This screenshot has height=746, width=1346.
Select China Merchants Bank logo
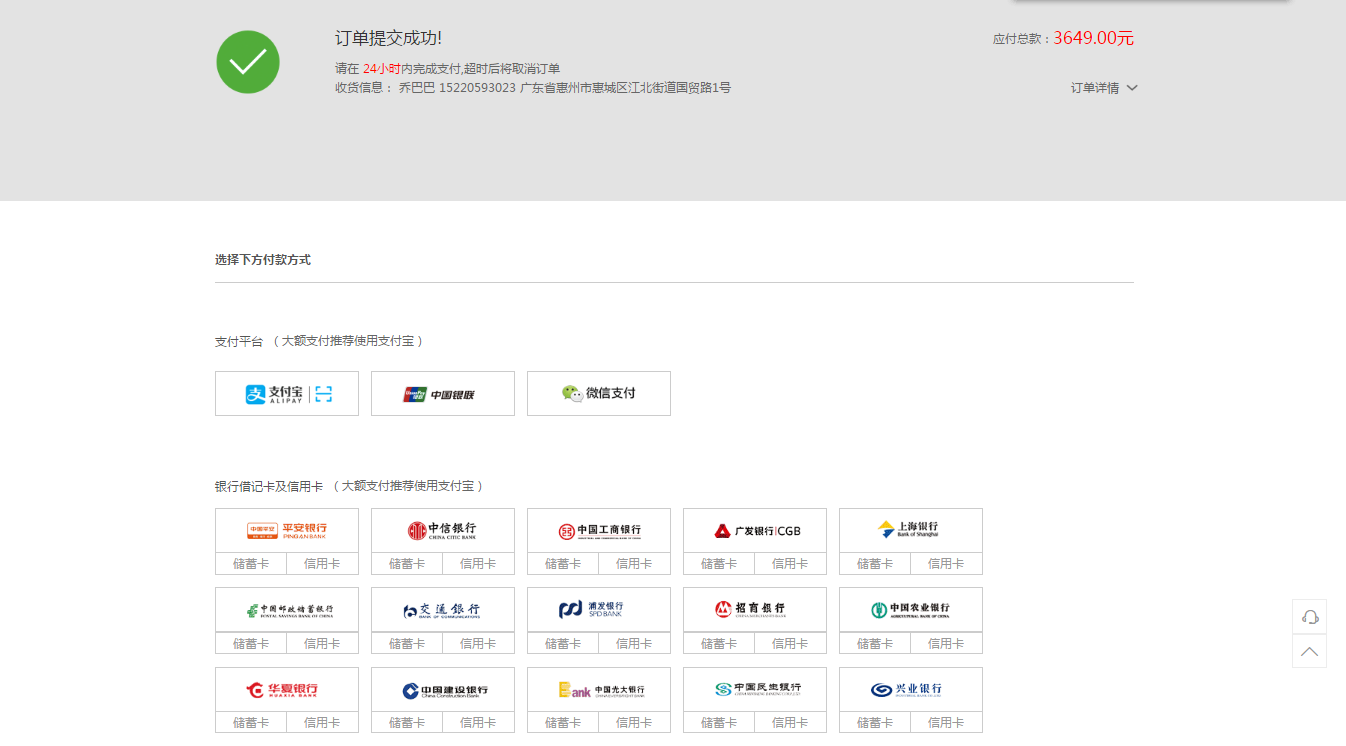click(x=755, y=609)
